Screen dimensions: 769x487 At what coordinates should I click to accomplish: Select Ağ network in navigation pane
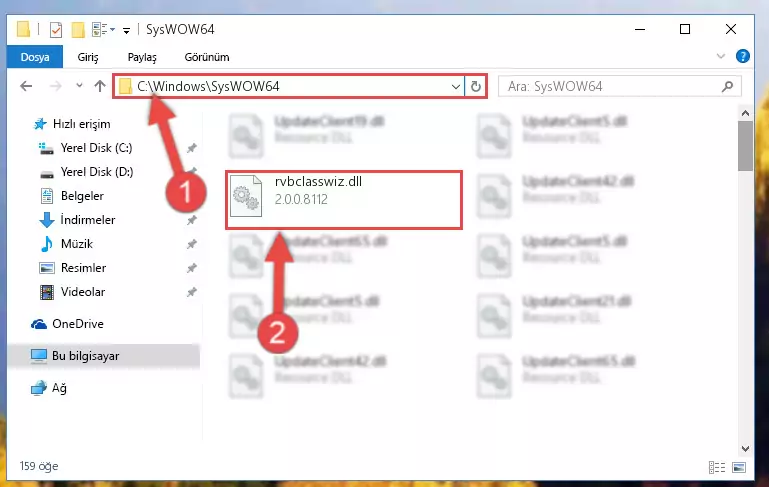click(x=59, y=388)
